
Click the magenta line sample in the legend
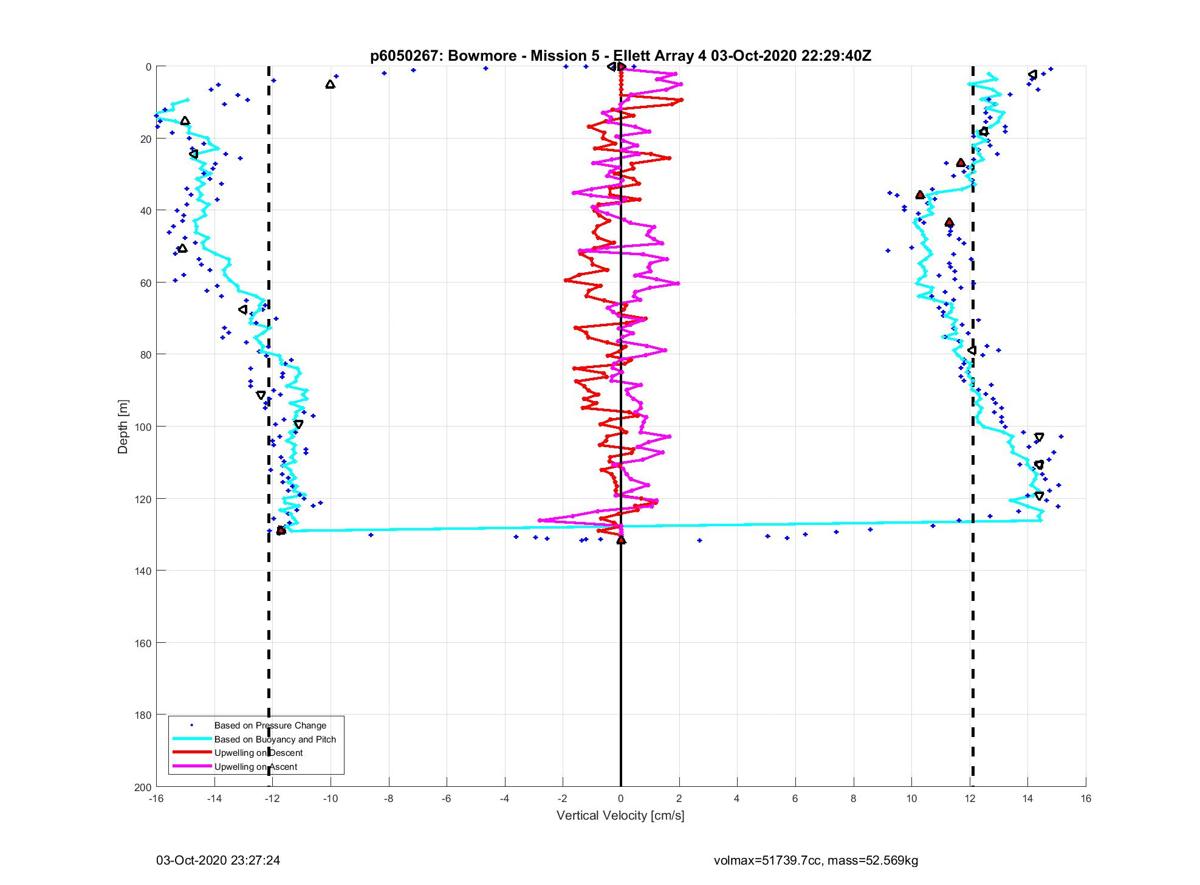coord(190,766)
